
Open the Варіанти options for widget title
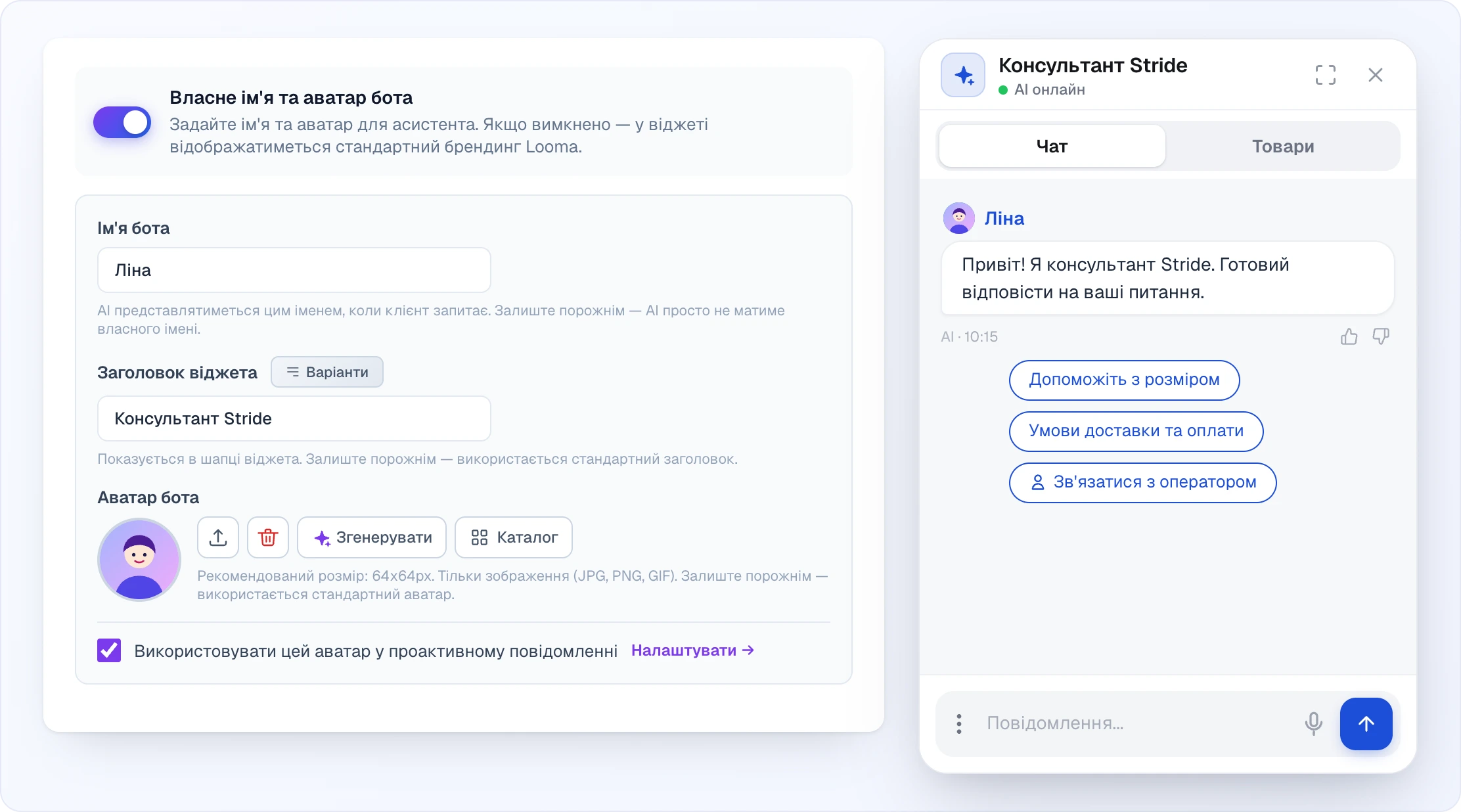(x=327, y=372)
